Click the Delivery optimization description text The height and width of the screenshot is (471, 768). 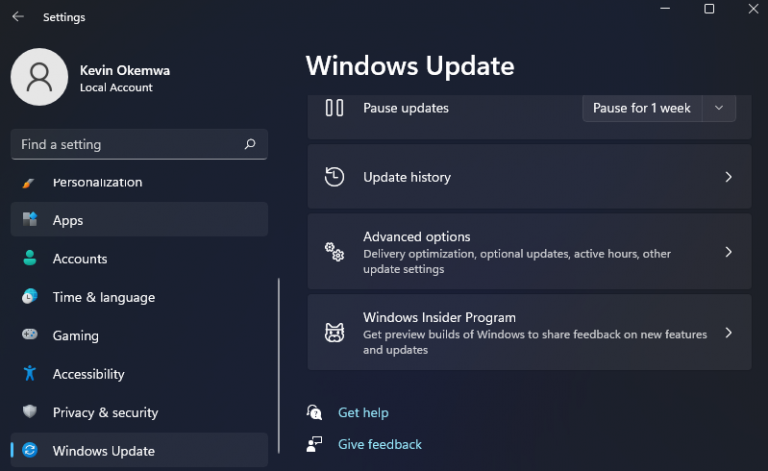[517, 261]
